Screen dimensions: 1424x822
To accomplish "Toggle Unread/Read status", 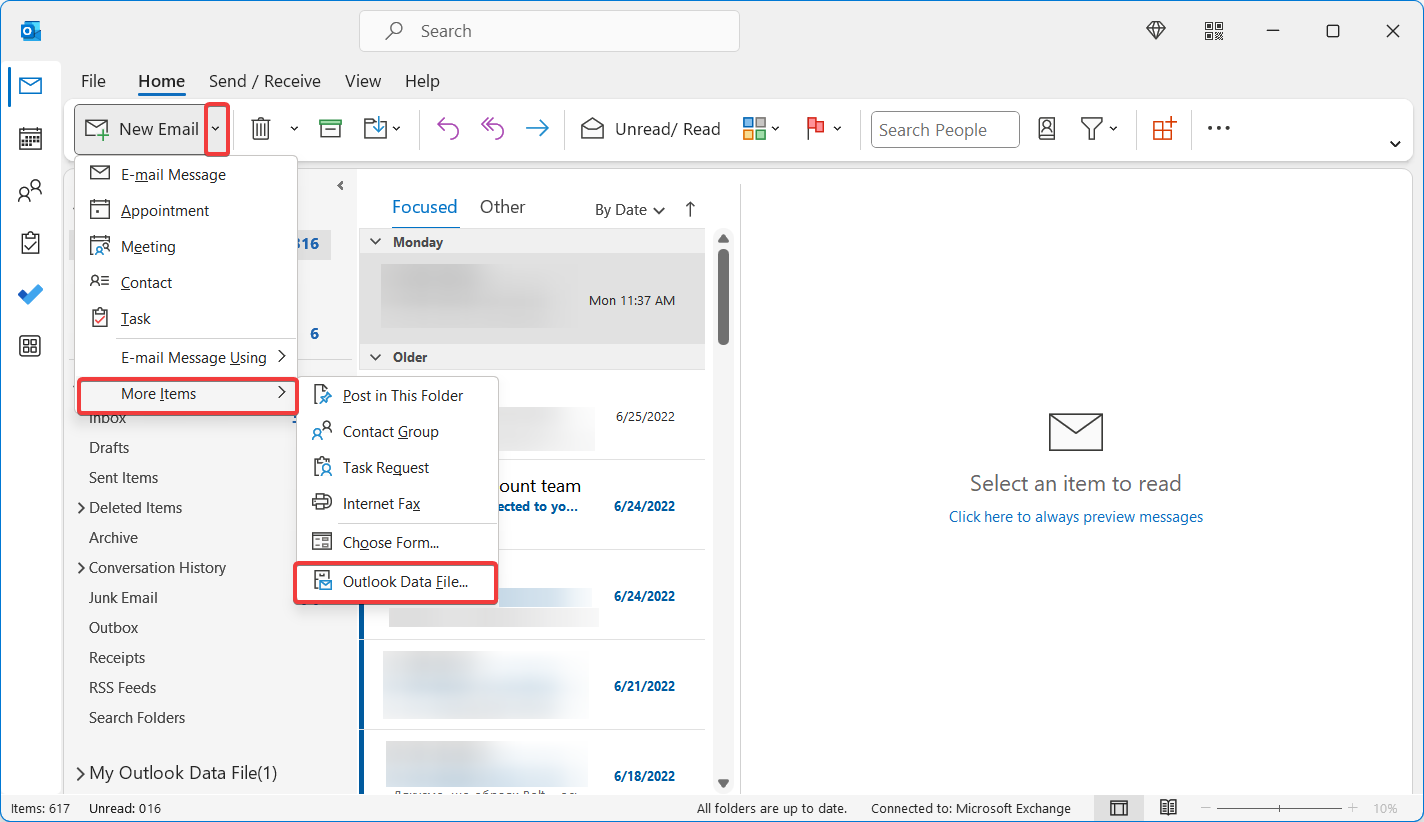I will [x=650, y=129].
